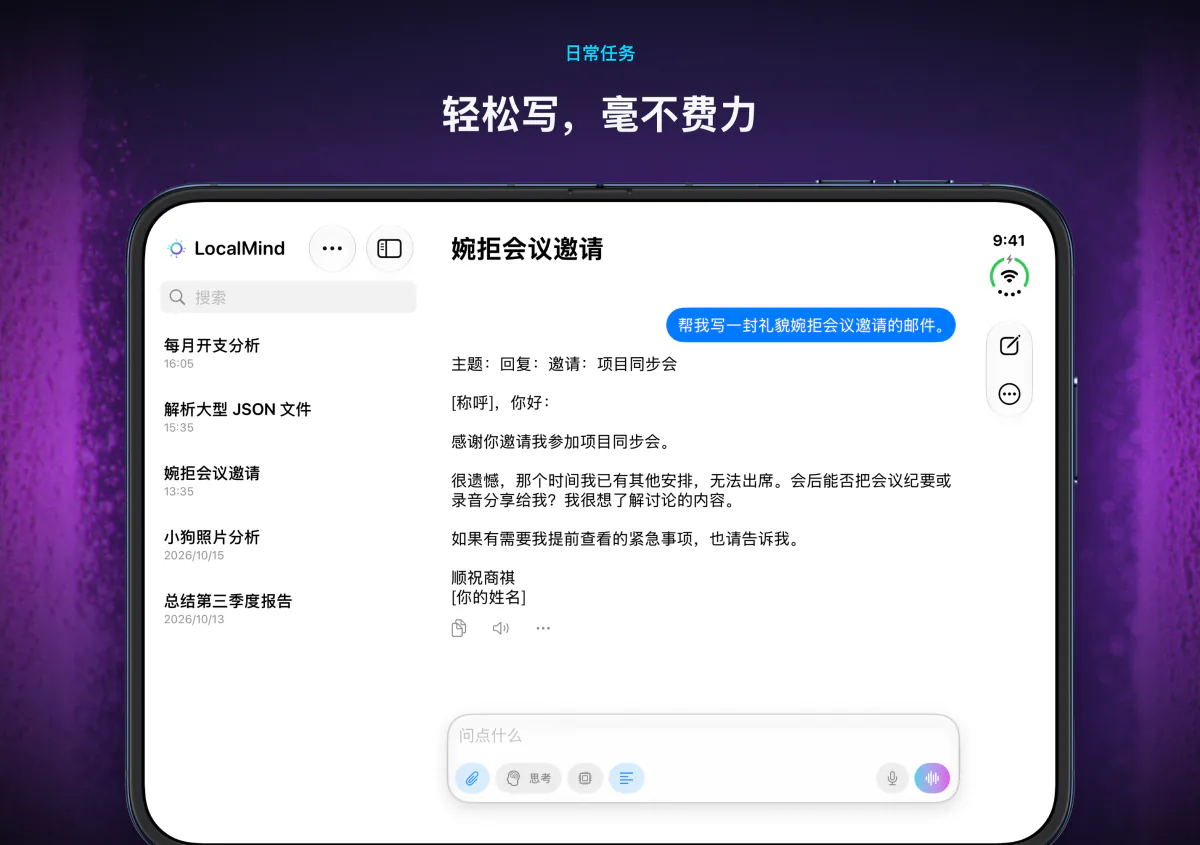Click the 如果有需要我提前查看的紧急事项 line

tap(626, 539)
